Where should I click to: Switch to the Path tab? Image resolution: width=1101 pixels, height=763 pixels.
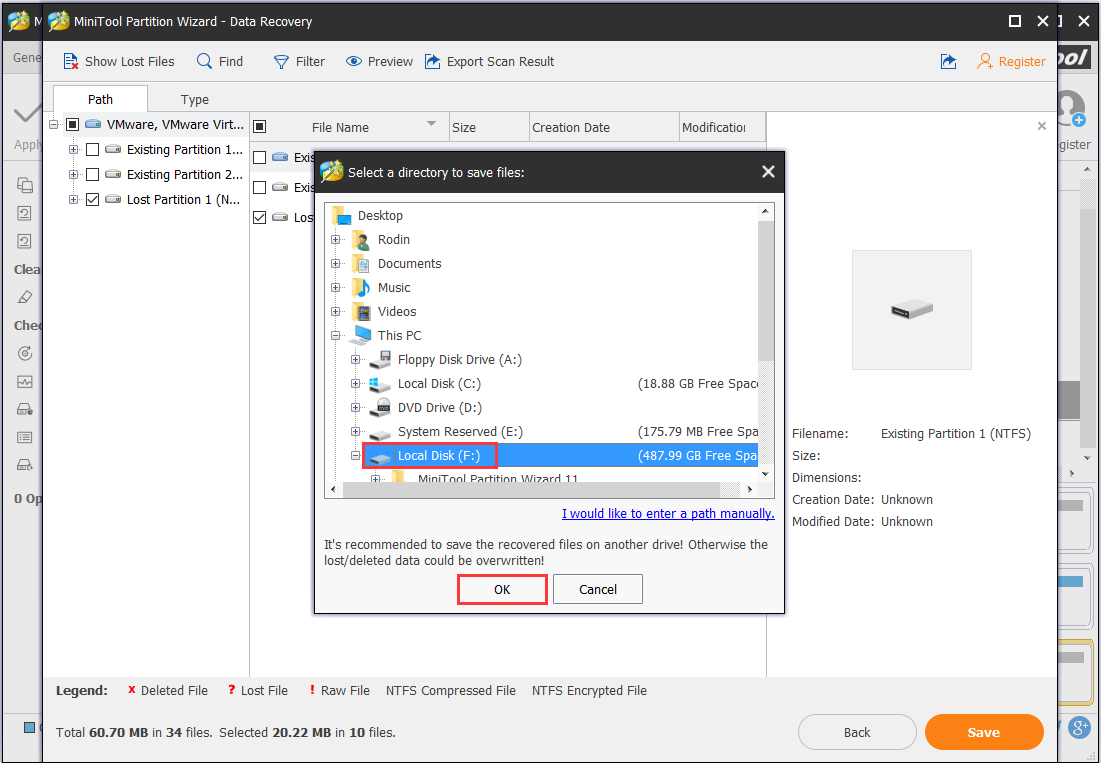pos(100,99)
